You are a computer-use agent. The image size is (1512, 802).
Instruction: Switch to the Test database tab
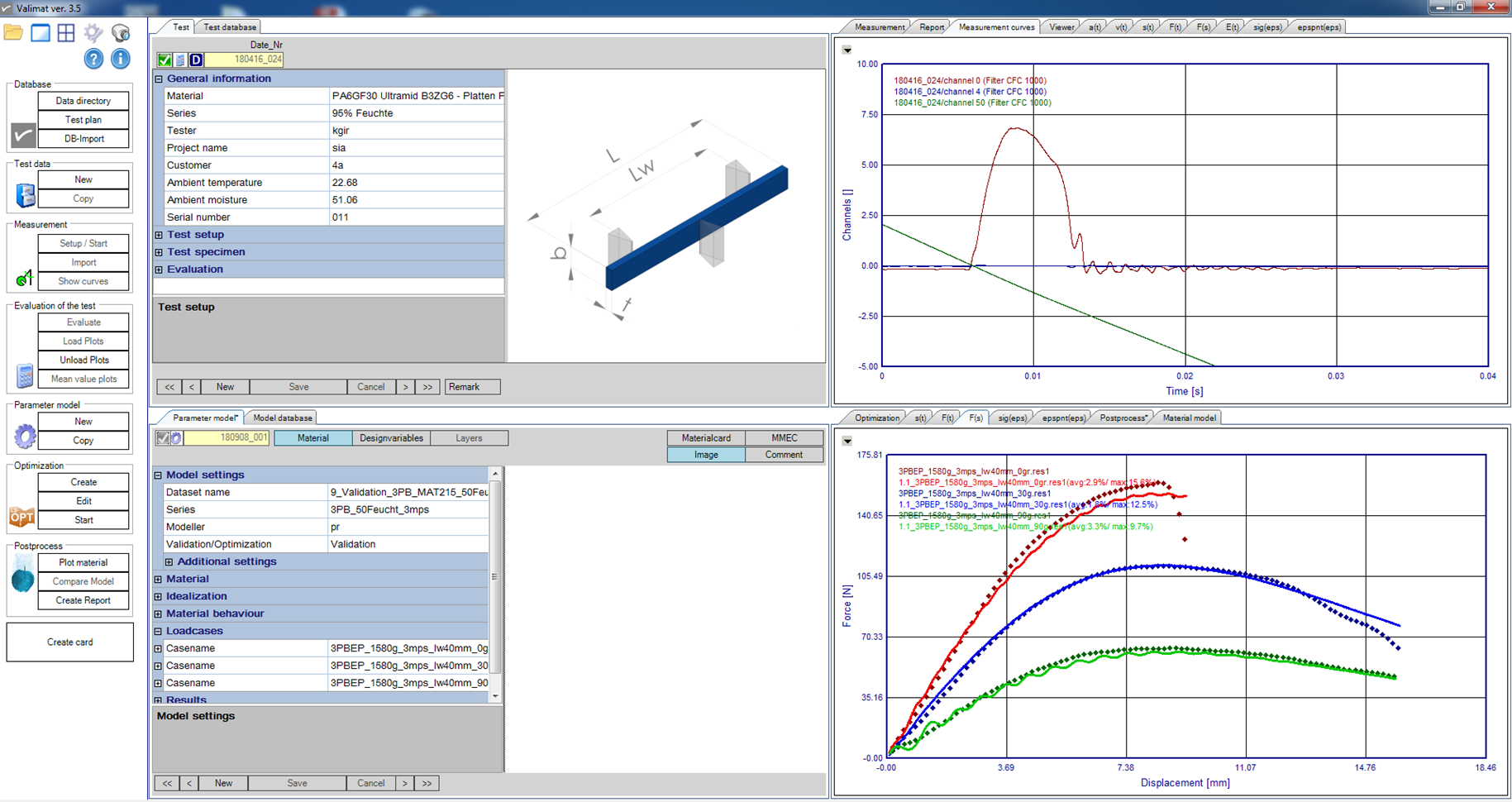click(x=230, y=27)
